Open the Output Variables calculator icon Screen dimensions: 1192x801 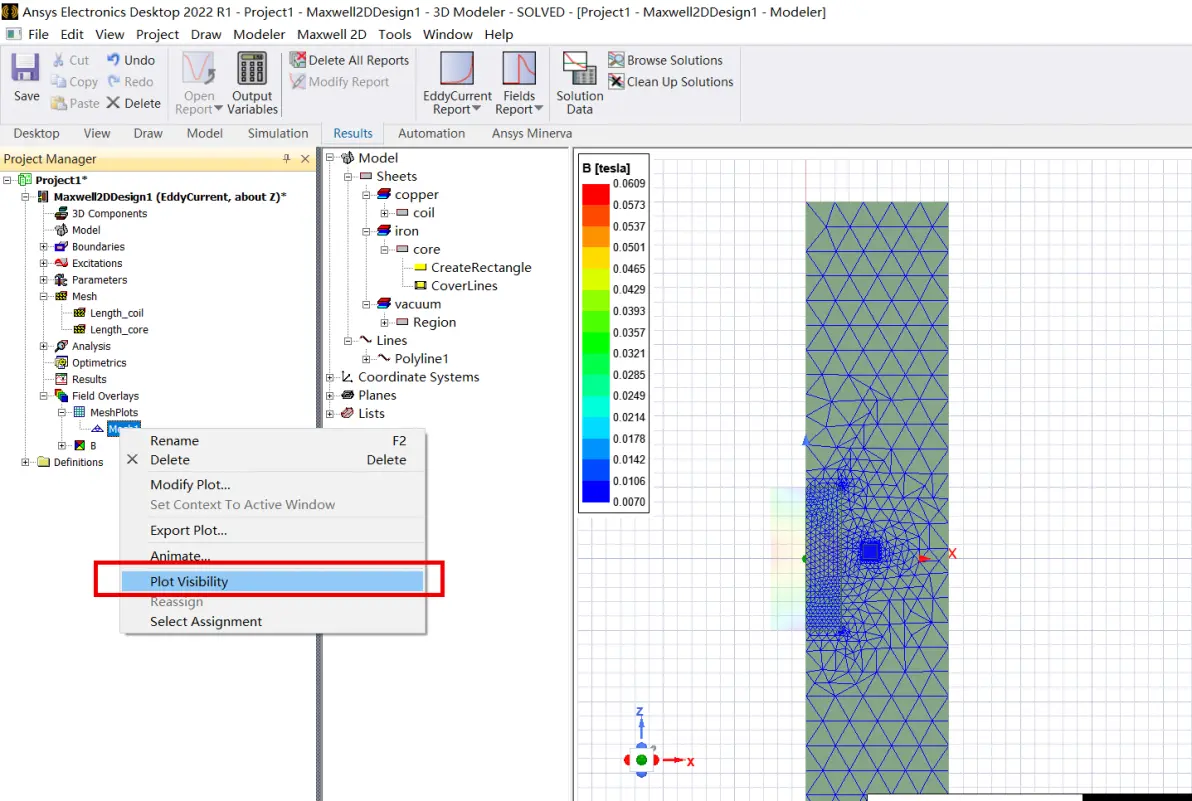point(252,68)
